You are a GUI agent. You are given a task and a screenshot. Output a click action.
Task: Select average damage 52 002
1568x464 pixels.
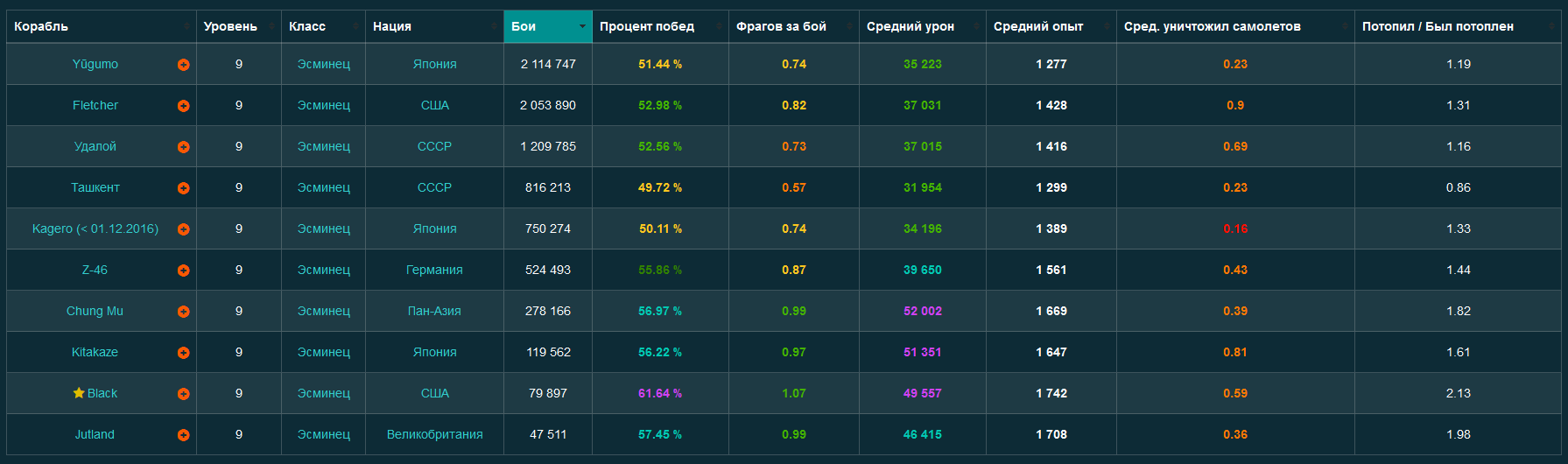point(923,311)
